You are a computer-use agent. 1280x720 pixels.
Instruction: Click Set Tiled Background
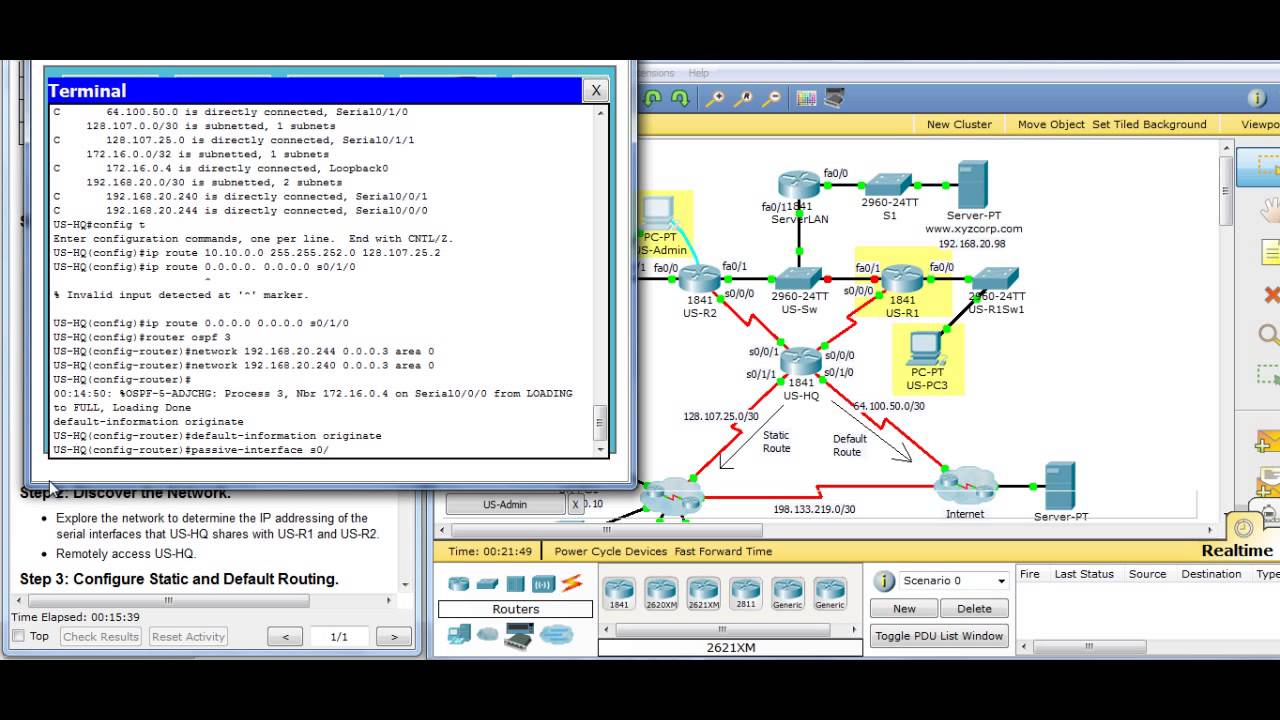coord(1149,124)
